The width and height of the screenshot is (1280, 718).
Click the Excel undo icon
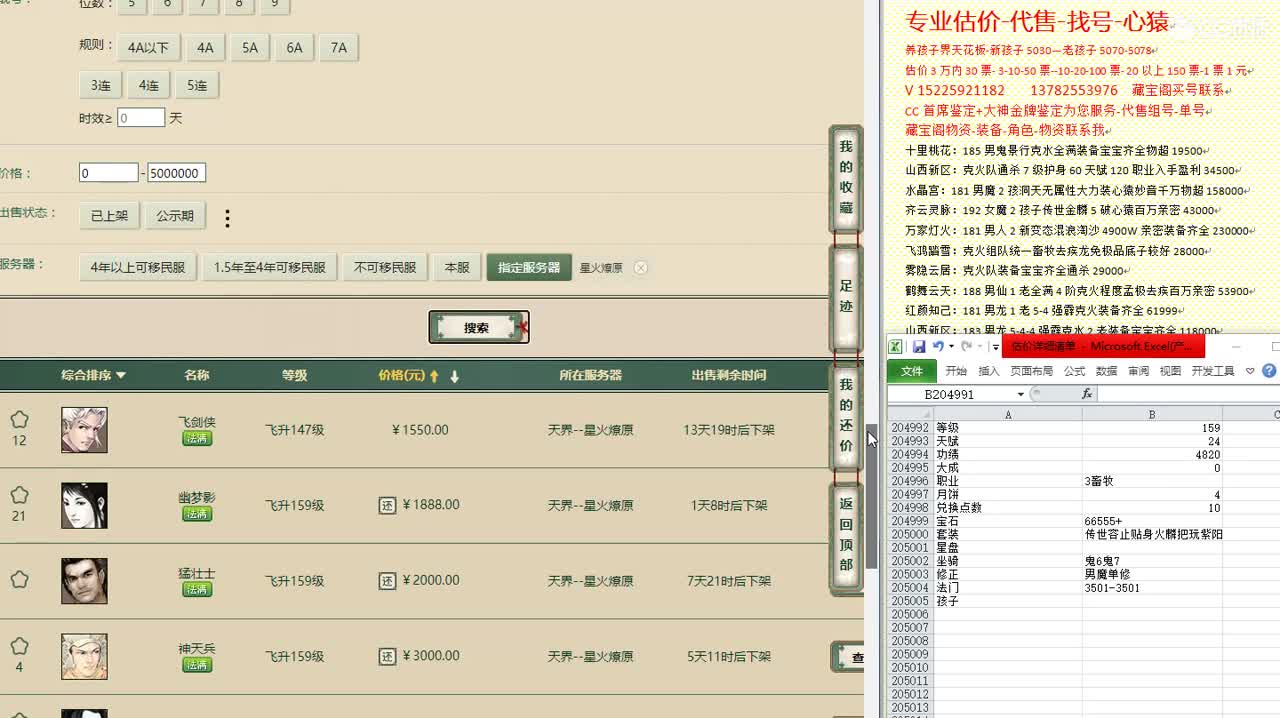(x=938, y=346)
